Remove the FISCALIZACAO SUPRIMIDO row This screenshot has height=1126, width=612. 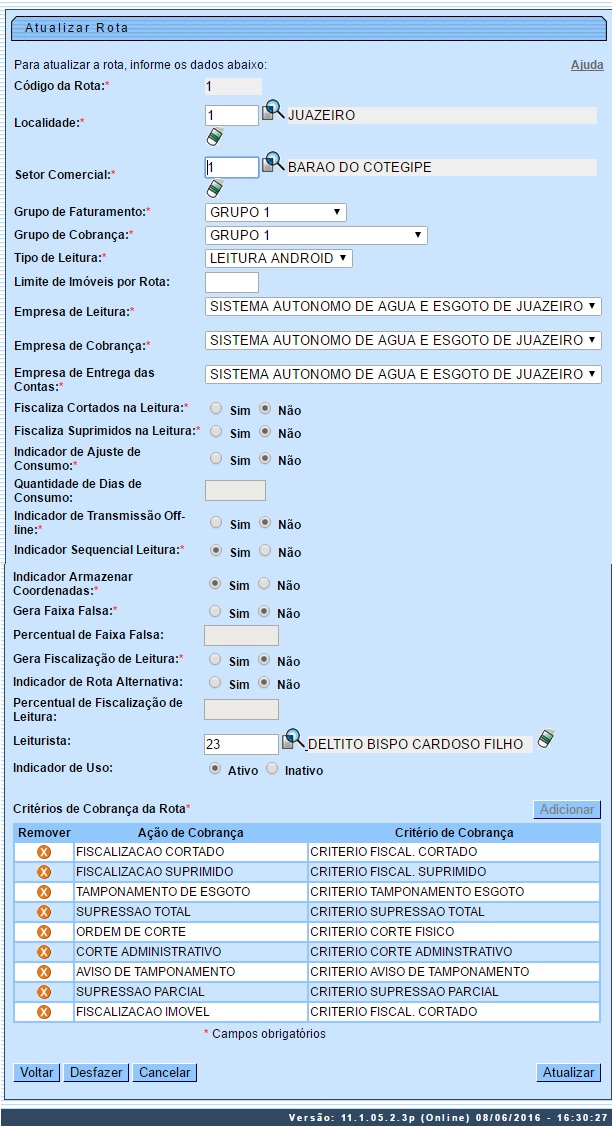(x=44, y=872)
